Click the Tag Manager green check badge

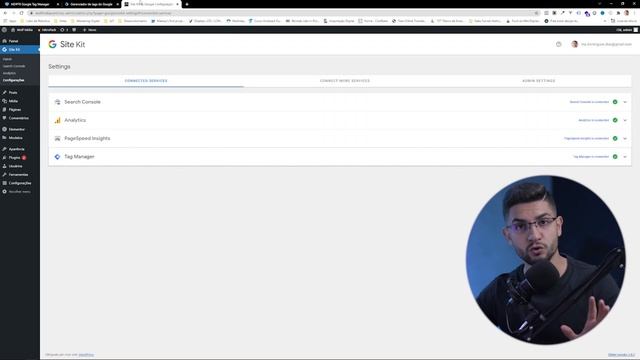coord(615,157)
